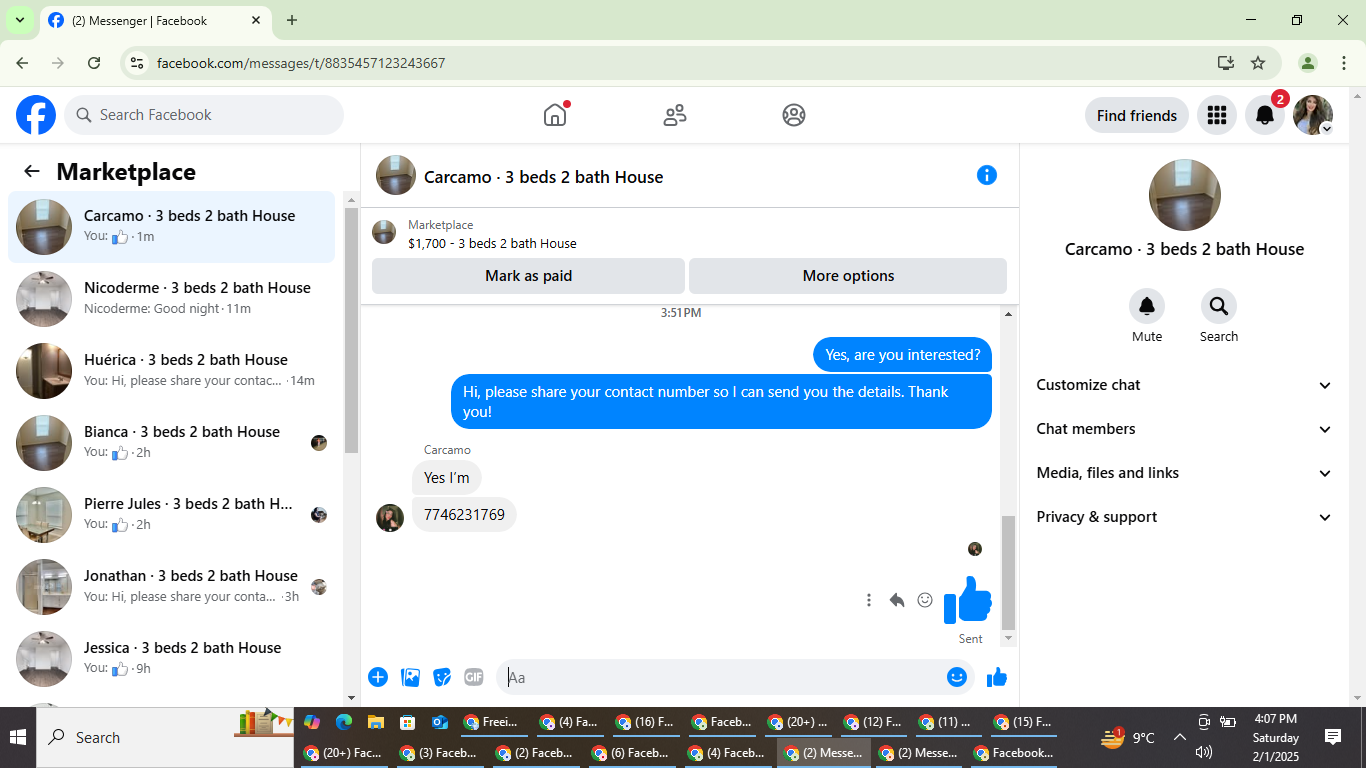Open Jessica conversation

[x=171, y=659]
